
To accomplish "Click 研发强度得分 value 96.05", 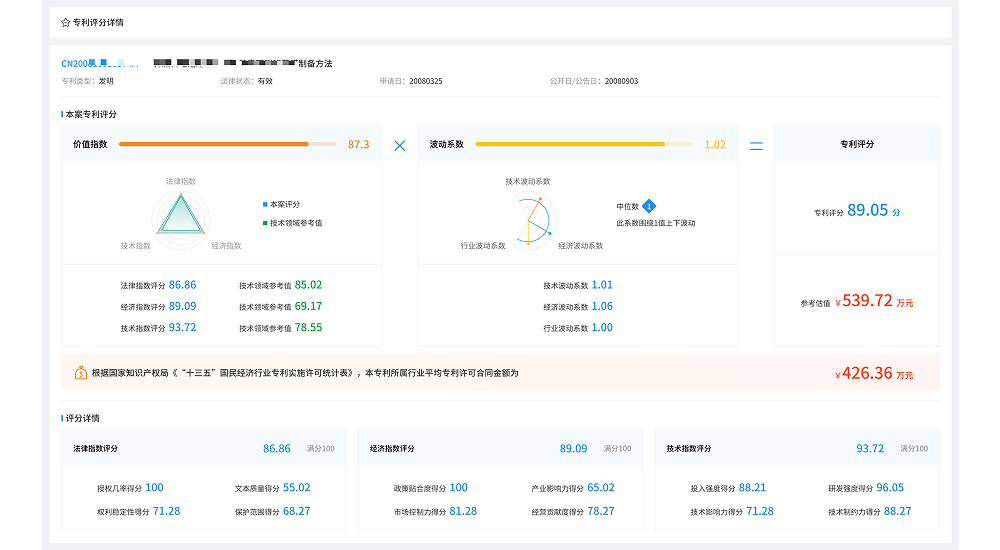I will [x=890, y=488].
